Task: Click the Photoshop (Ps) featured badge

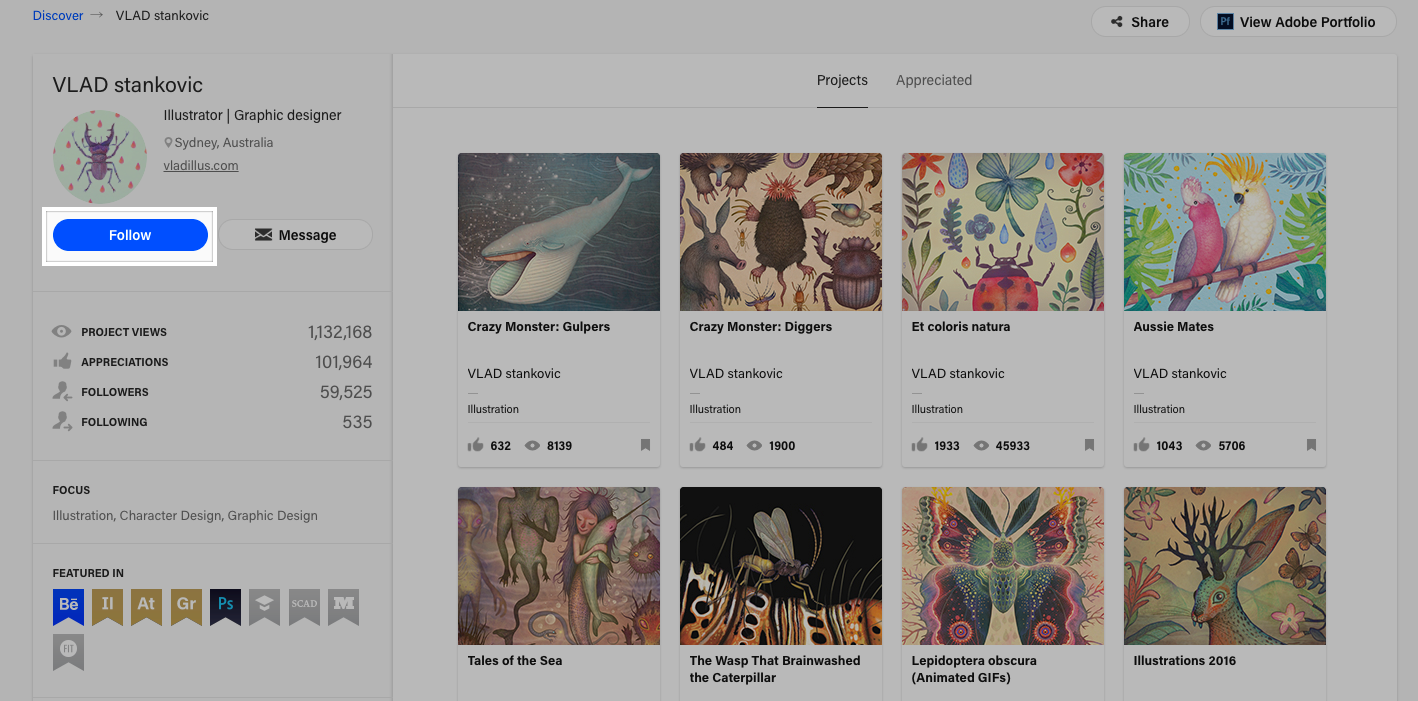Action: [x=225, y=607]
